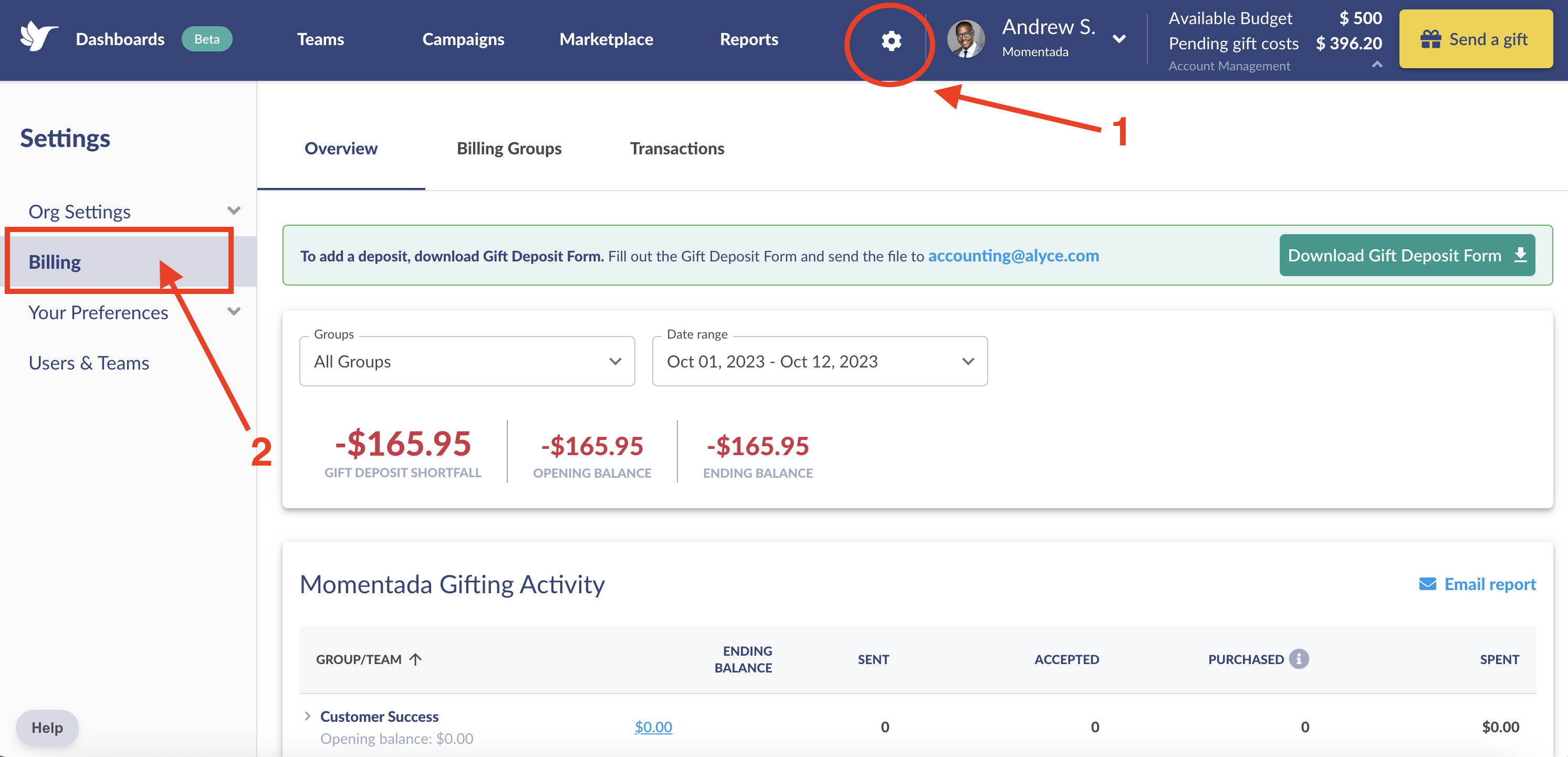Screen dimensions: 1568x757
Task: Sort by GROUP/TEAM column arrow
Action: click(415, 659)
